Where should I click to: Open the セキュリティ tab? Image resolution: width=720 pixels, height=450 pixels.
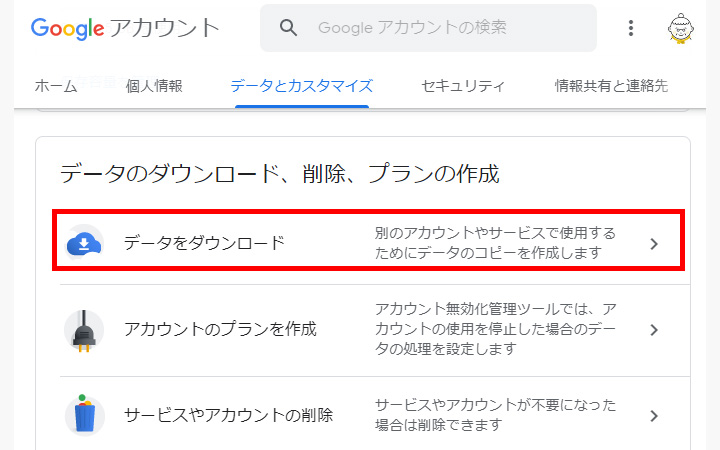coord(462,86)
